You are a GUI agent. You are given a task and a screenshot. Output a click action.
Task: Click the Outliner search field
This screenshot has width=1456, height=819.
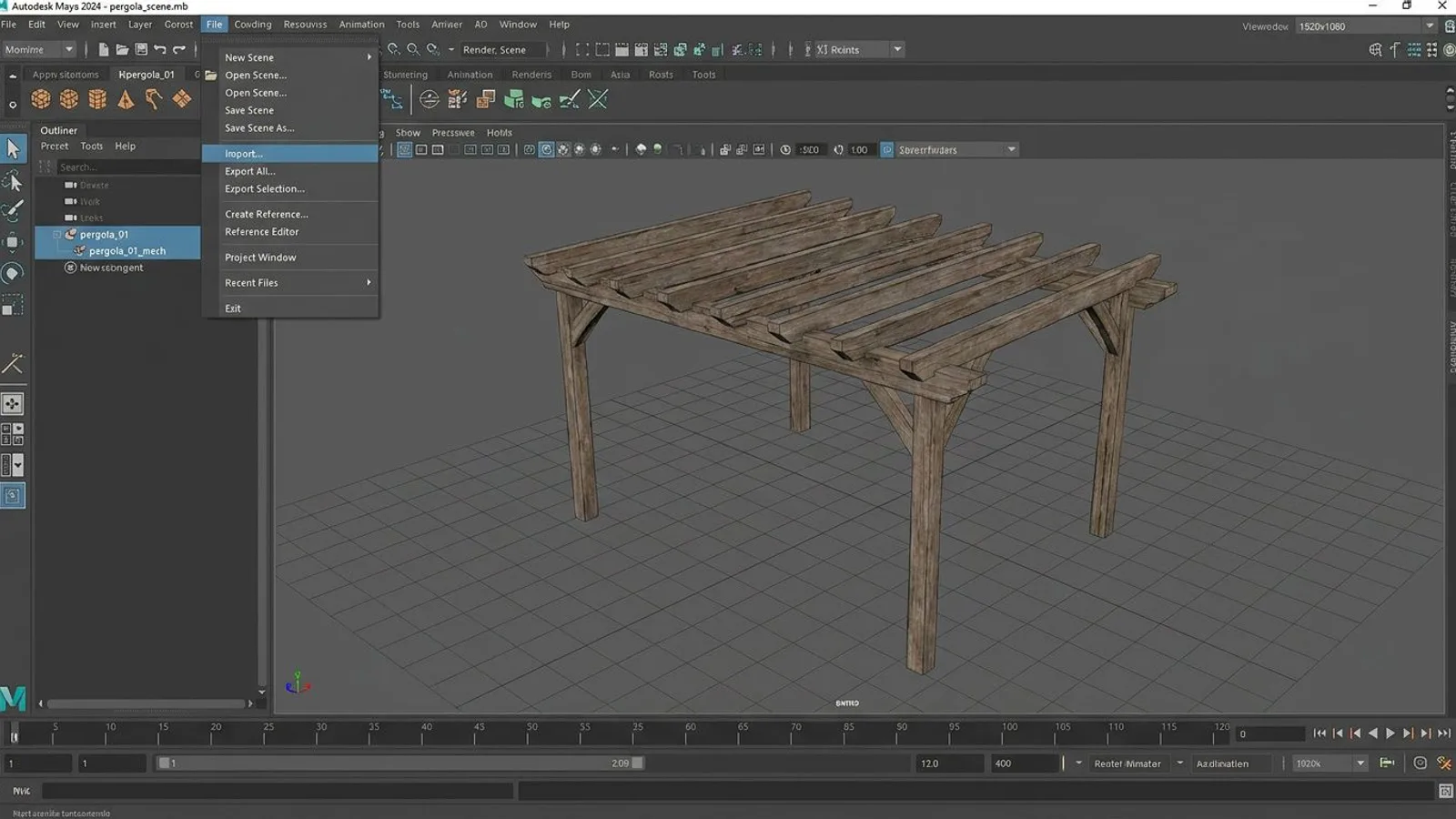127,167
